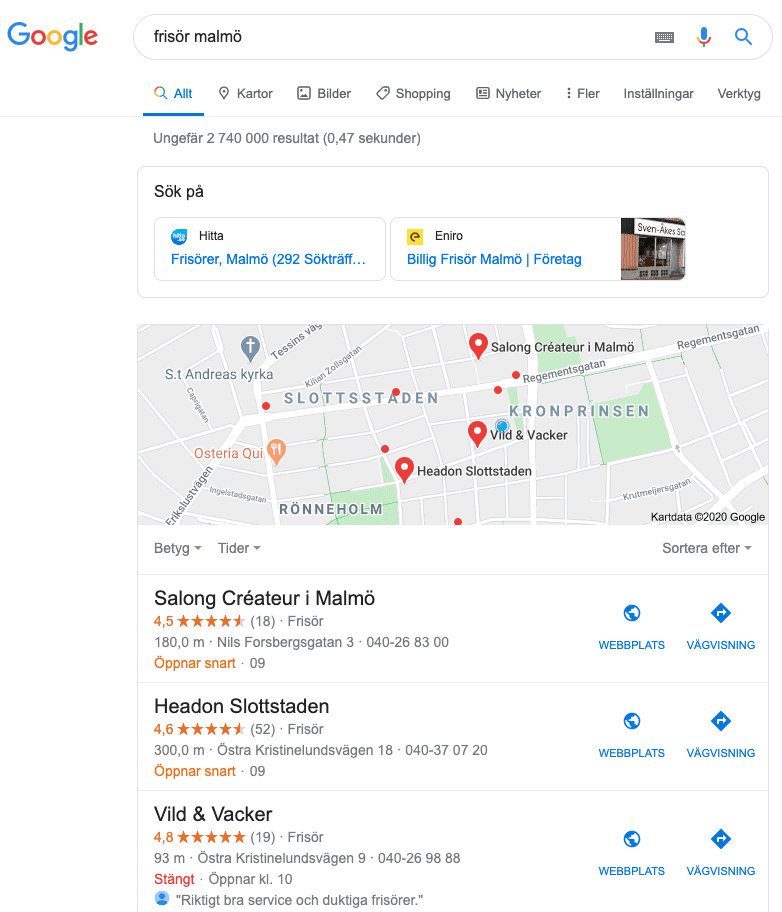Click the Headon Slottstaden map label
The width and height of the screenshot is (782, 912).
pyautogui.click(x=474, y=471)
